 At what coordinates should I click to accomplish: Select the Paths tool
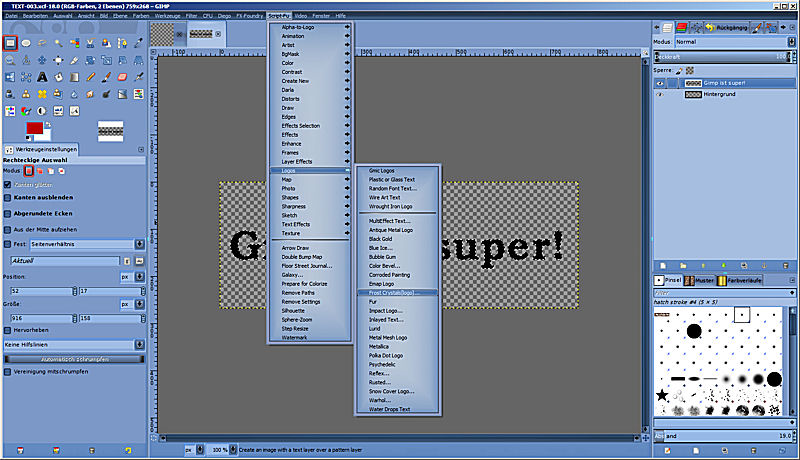coord(122,43)
